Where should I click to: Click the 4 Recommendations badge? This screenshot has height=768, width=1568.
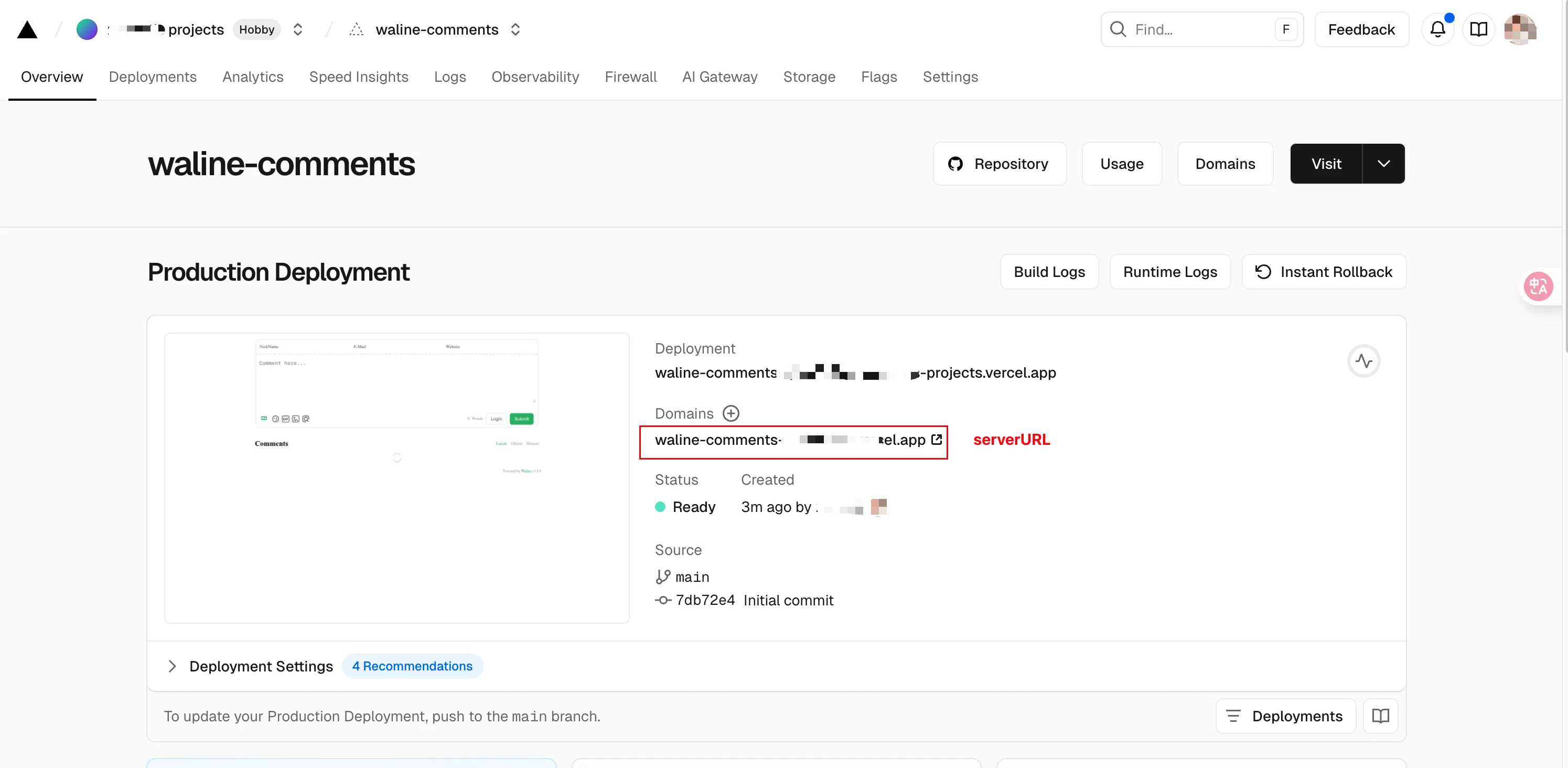(412, 666)
